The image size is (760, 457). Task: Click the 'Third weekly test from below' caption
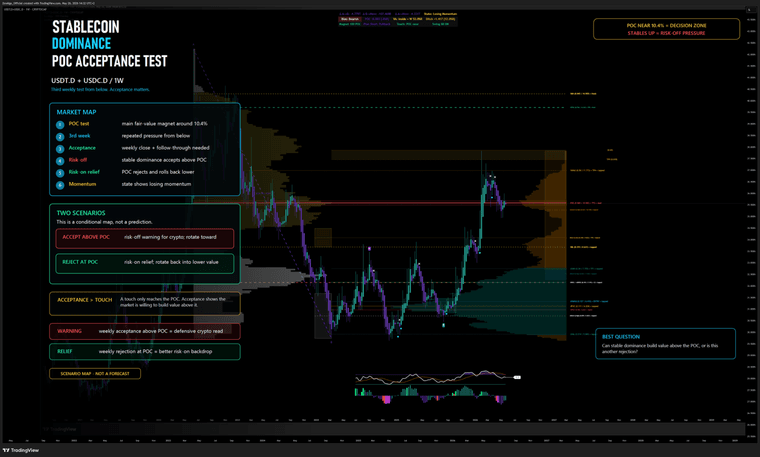coord(100,89)
